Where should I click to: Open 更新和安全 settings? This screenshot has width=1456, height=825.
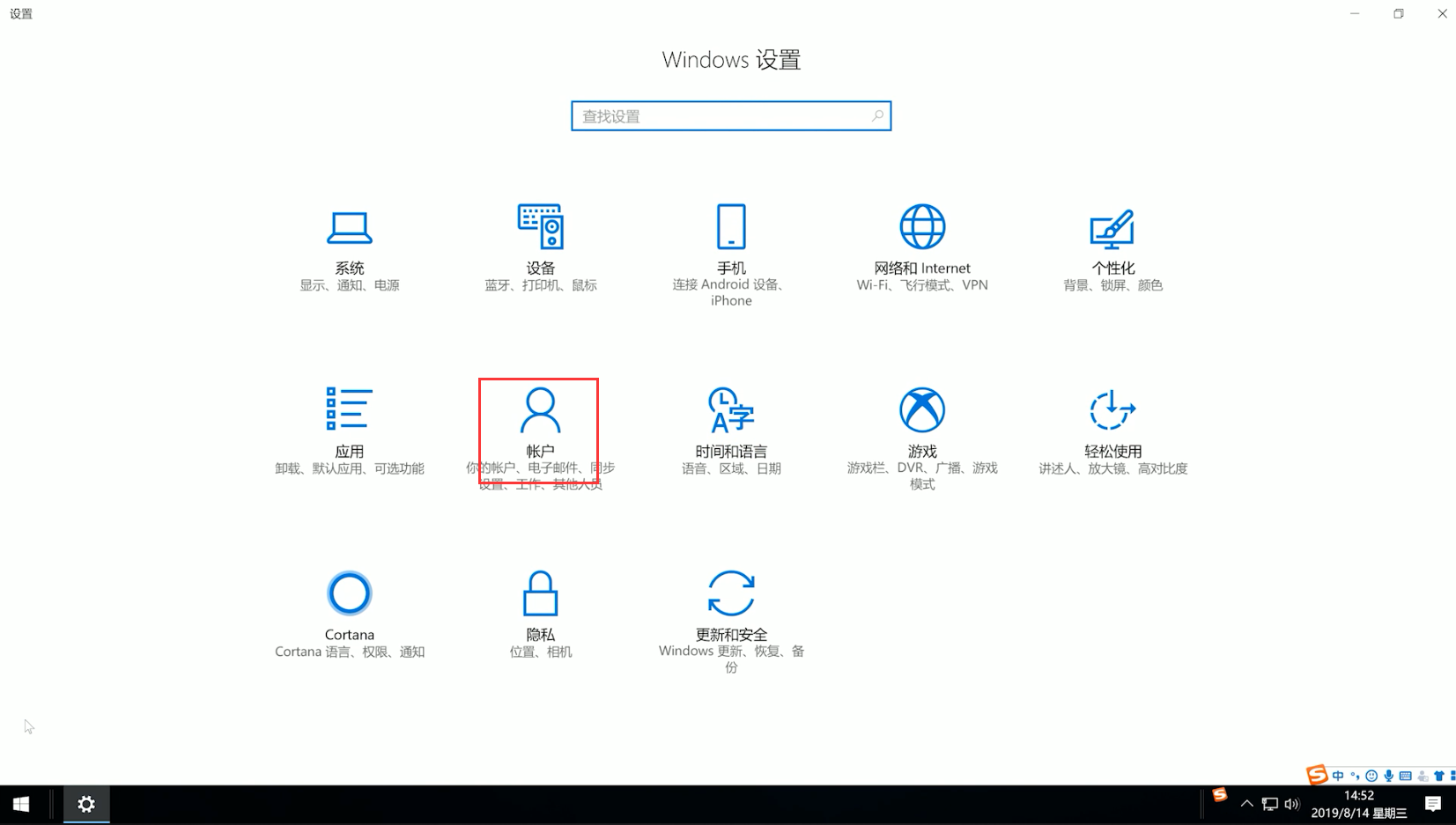[731, 622]
